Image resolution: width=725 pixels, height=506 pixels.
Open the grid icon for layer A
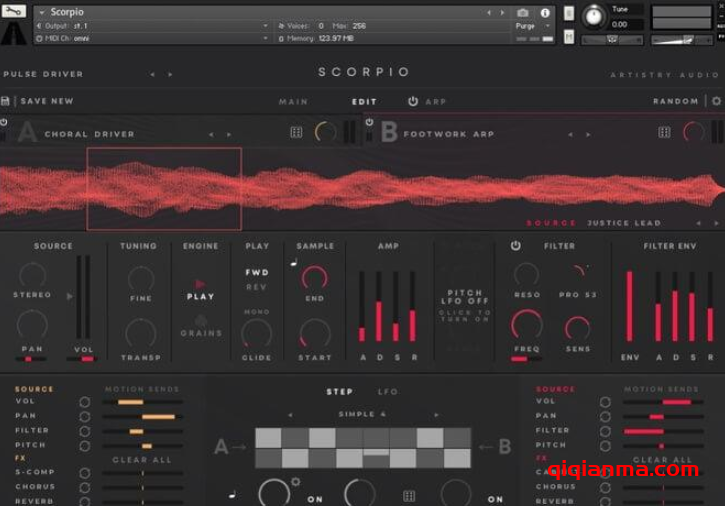(x=296, y=133)
